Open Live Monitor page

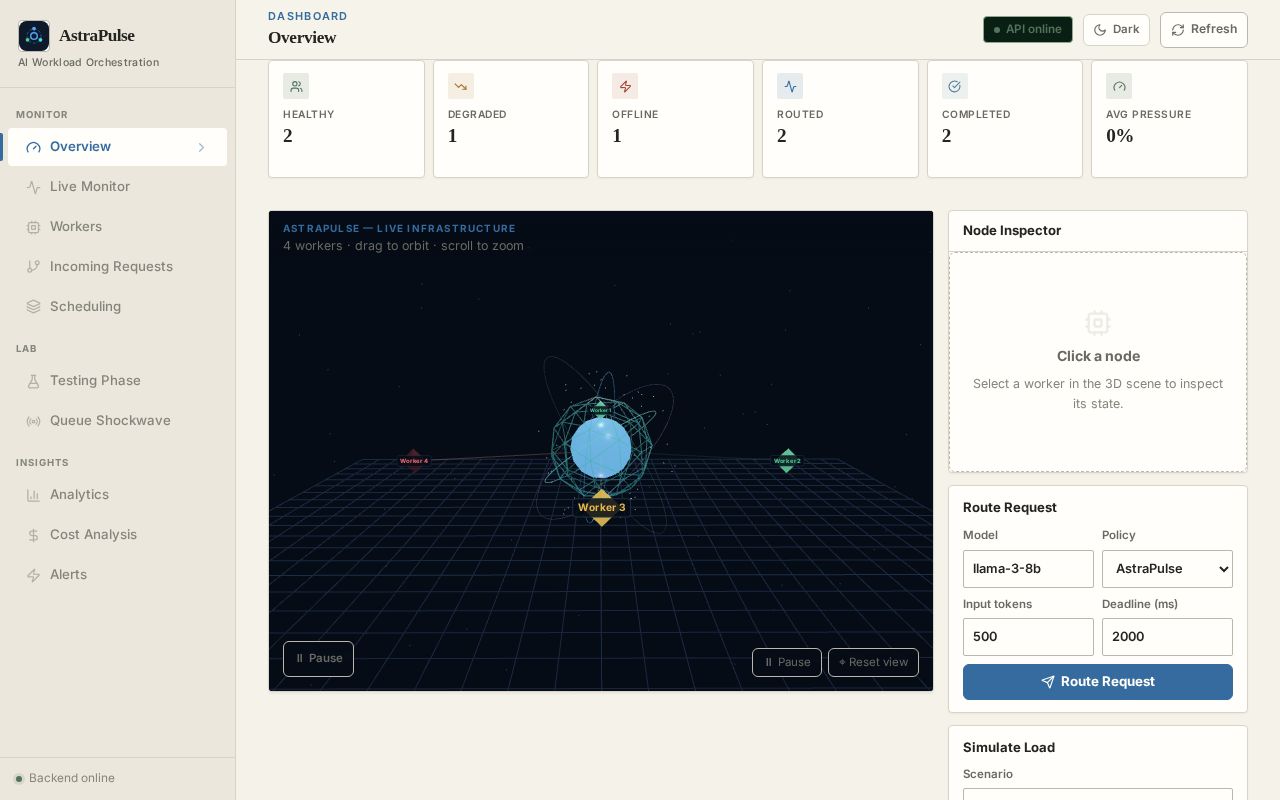coord(117,187)
